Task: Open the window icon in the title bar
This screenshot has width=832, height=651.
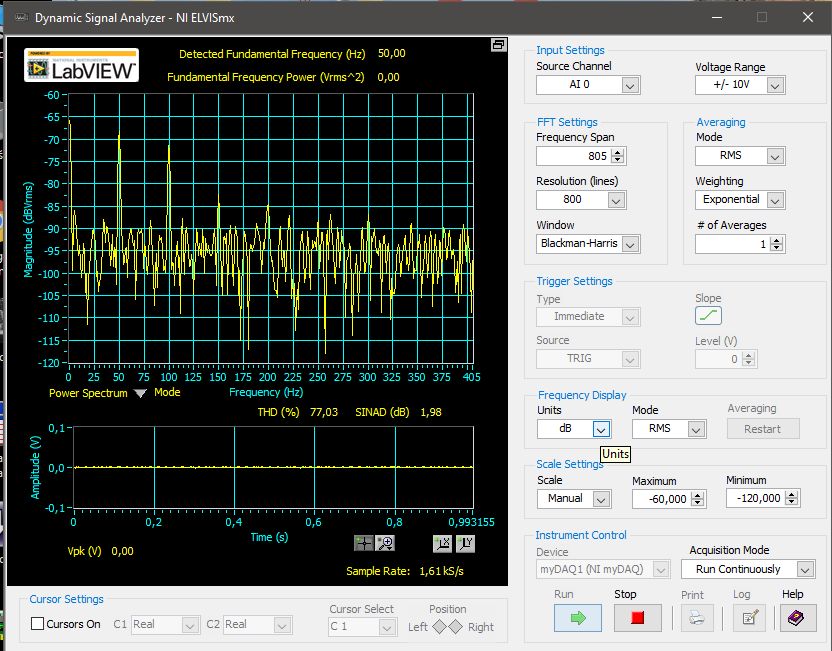Action: coord(21,18)
